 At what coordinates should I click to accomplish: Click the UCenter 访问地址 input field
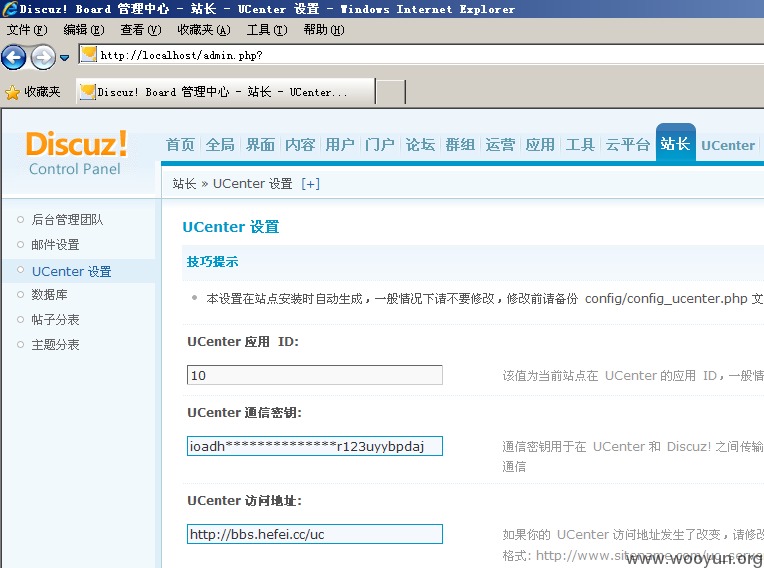point(315,534)
